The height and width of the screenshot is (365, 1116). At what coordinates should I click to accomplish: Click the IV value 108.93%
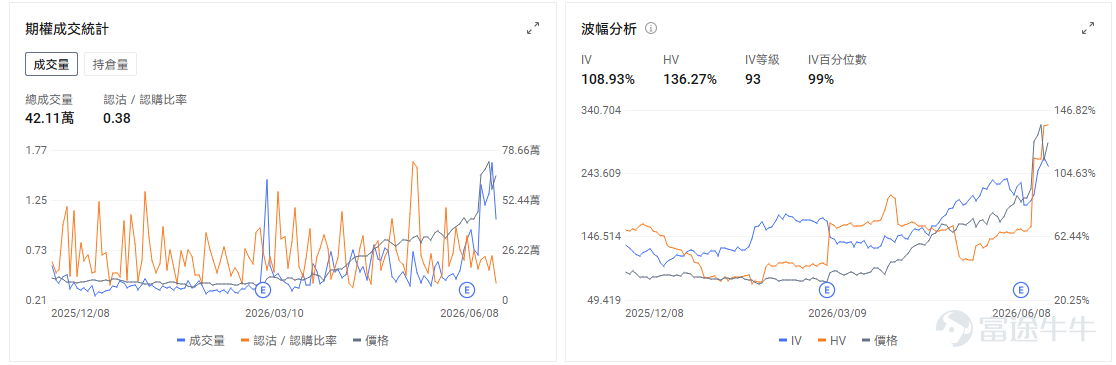pos(608,79)
